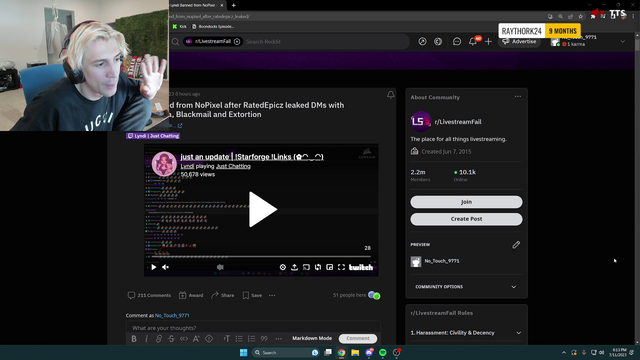Open the Kick bookmark
The height and width of the screenshot is (360, 640).
click(x=179, y=27)
